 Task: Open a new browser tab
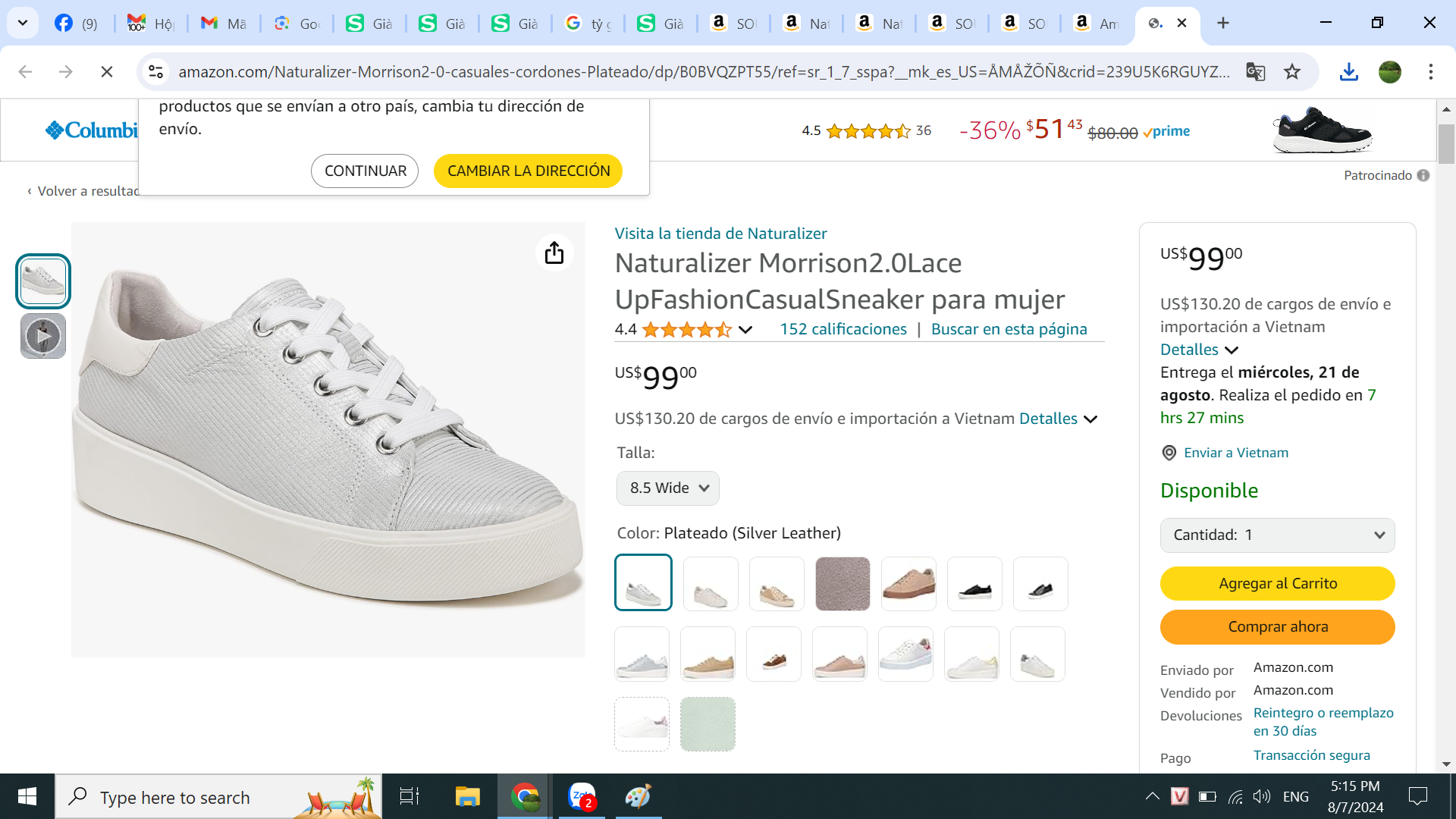point(1222,24)
